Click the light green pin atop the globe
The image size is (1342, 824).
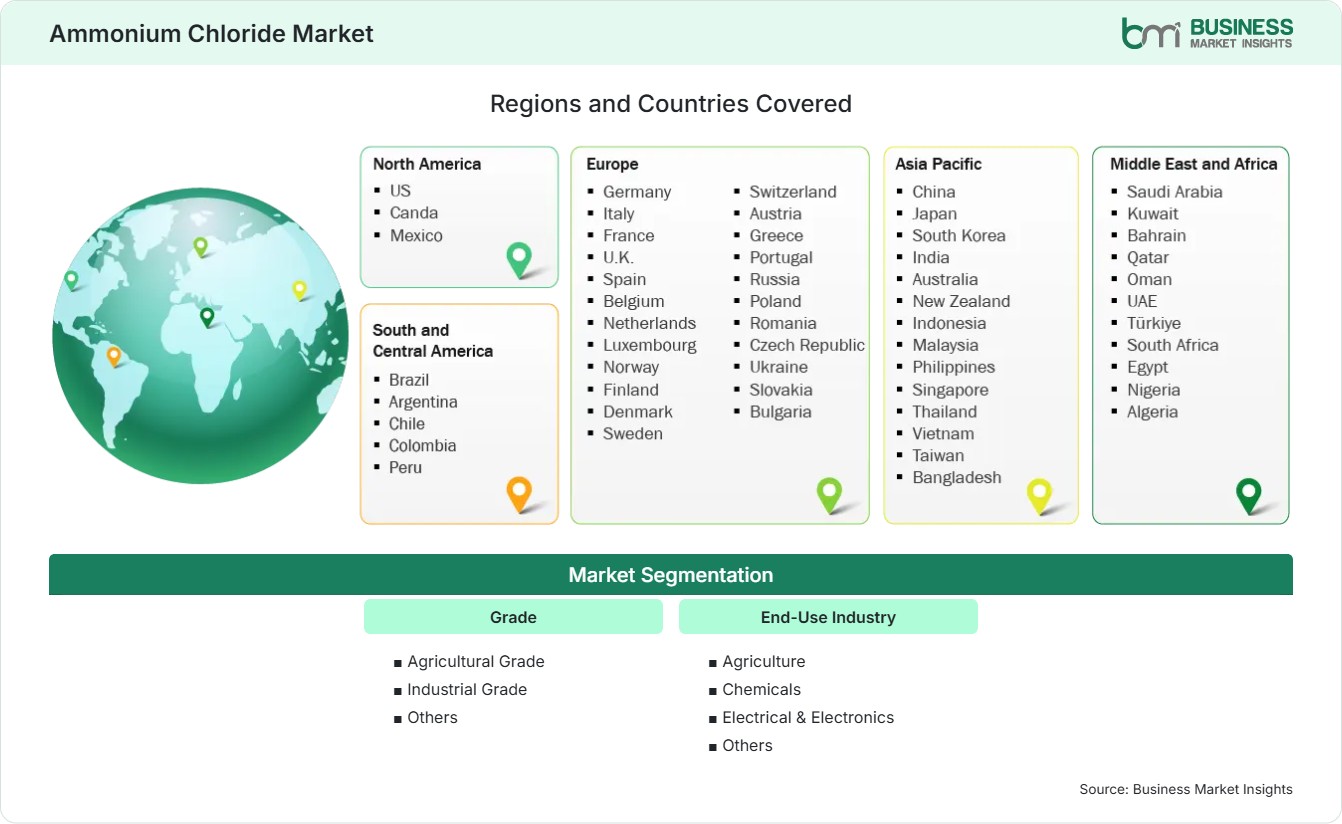point(200,246)
